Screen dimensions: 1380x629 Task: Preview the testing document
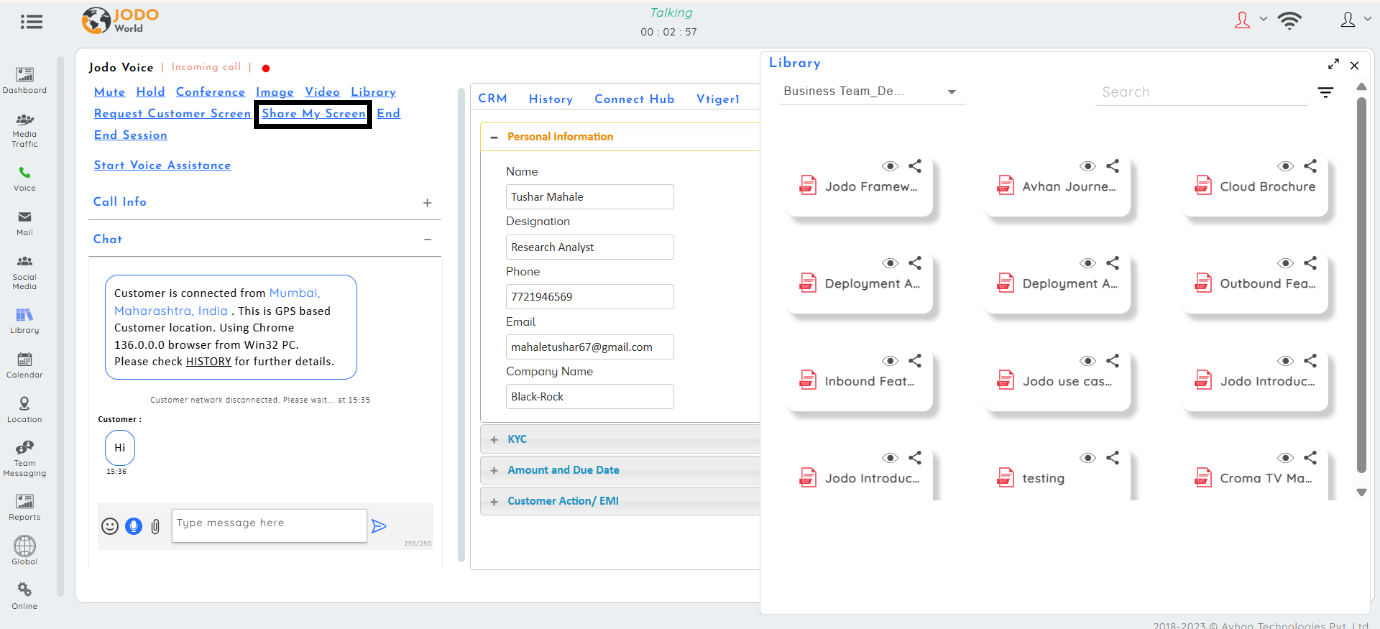(1088, 458)
